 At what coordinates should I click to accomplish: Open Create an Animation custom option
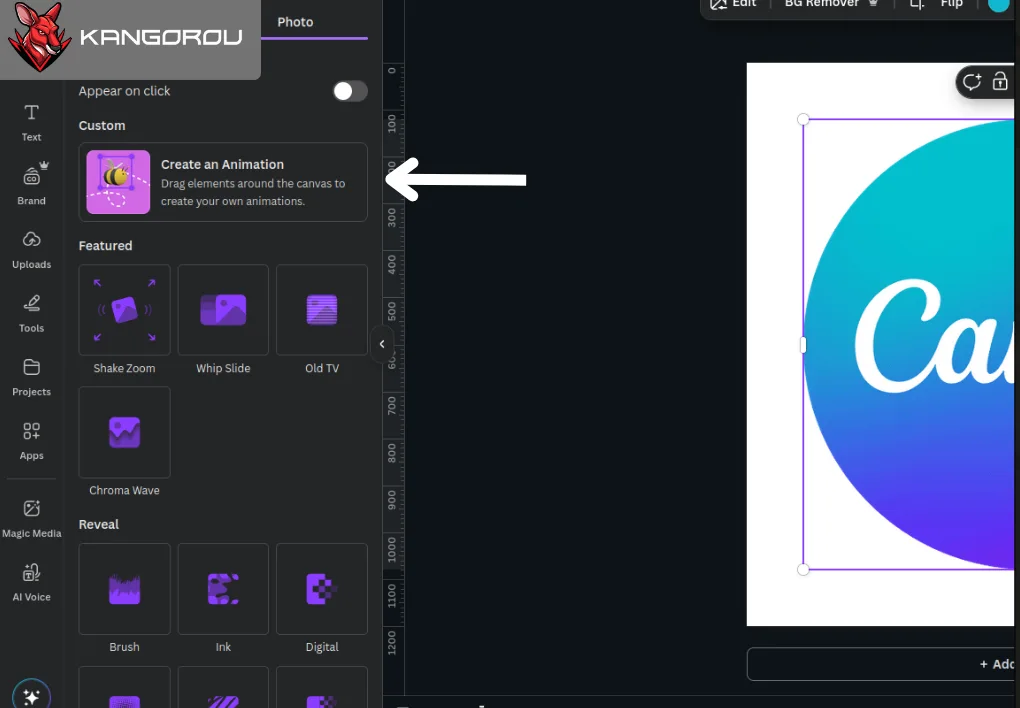point(223,182)
